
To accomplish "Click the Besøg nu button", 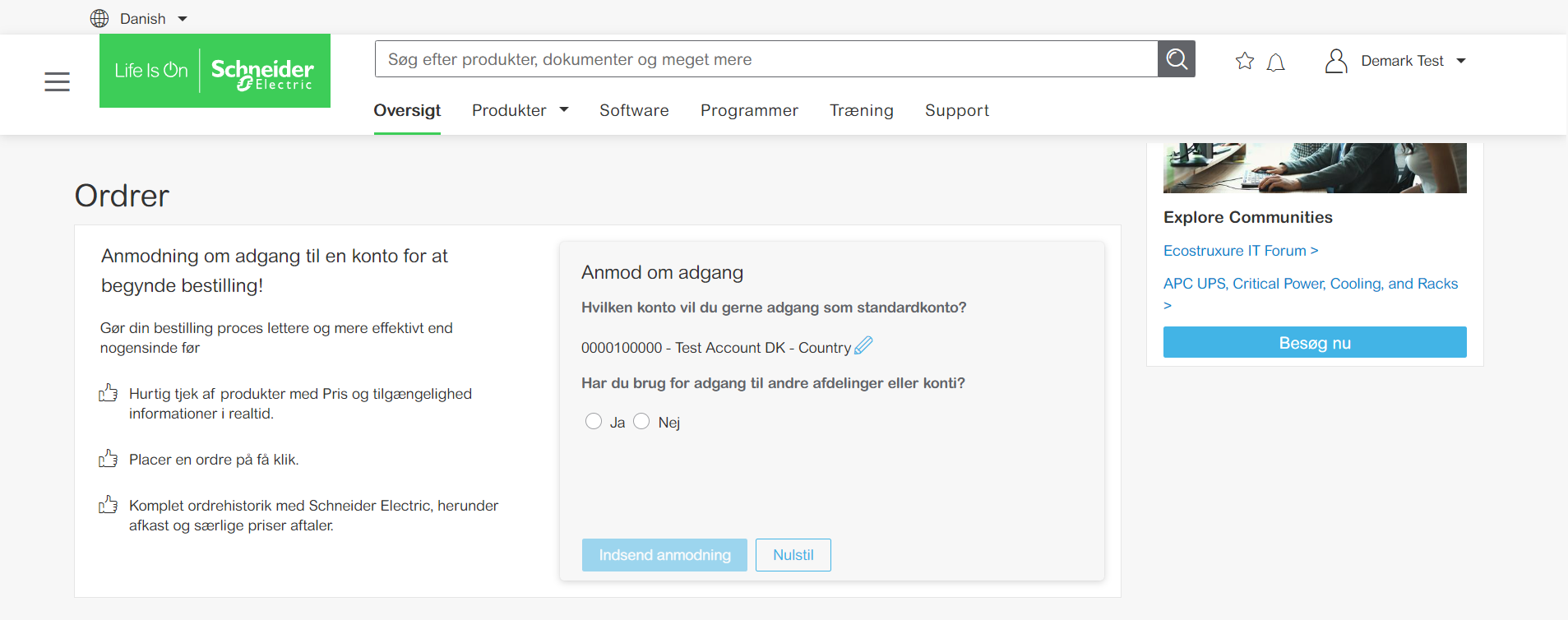I will (1315, 342).
